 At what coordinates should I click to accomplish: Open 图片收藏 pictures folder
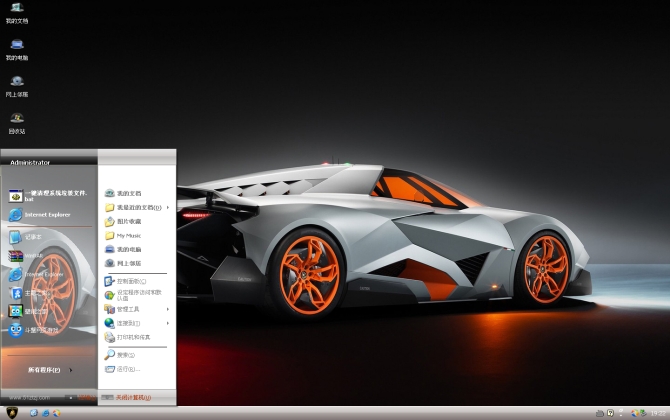(123, 221)
